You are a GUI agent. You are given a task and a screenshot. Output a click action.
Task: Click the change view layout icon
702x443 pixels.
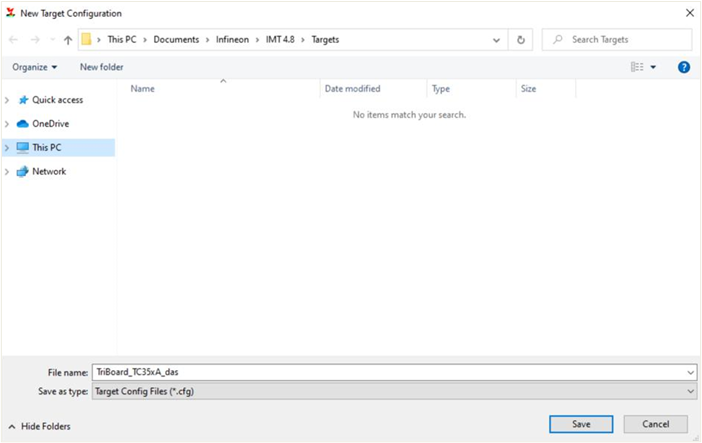click(637, 67)
